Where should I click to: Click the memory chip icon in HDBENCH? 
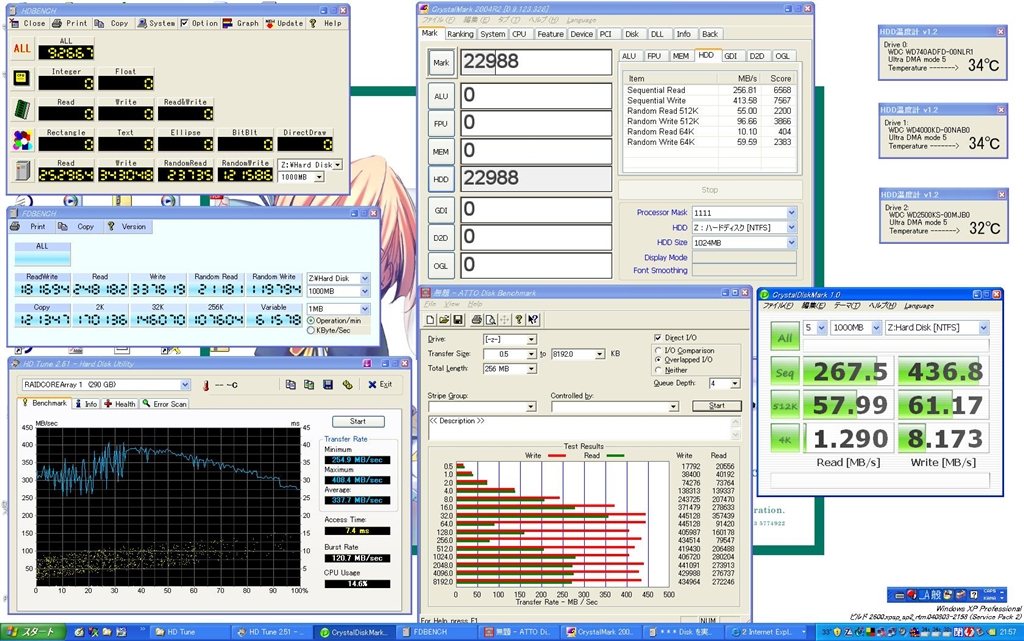pyautogui.click(x=22, y=109)
